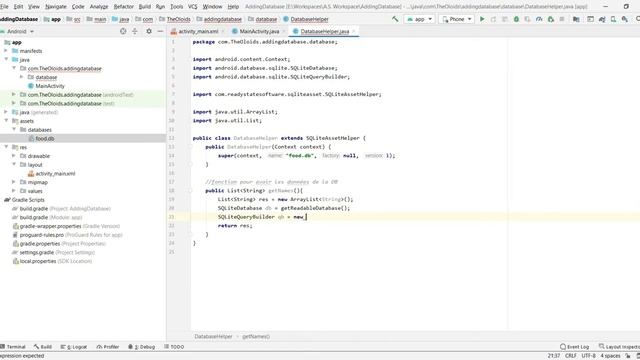Viewport: 640px width, 360px height.
Task: Open the Event Log
Action: [x=575, y=347]
